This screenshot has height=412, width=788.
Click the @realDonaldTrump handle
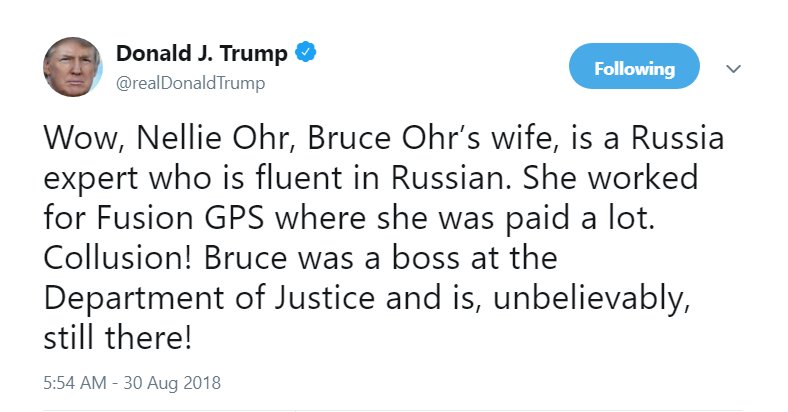[x=191, y=83]
